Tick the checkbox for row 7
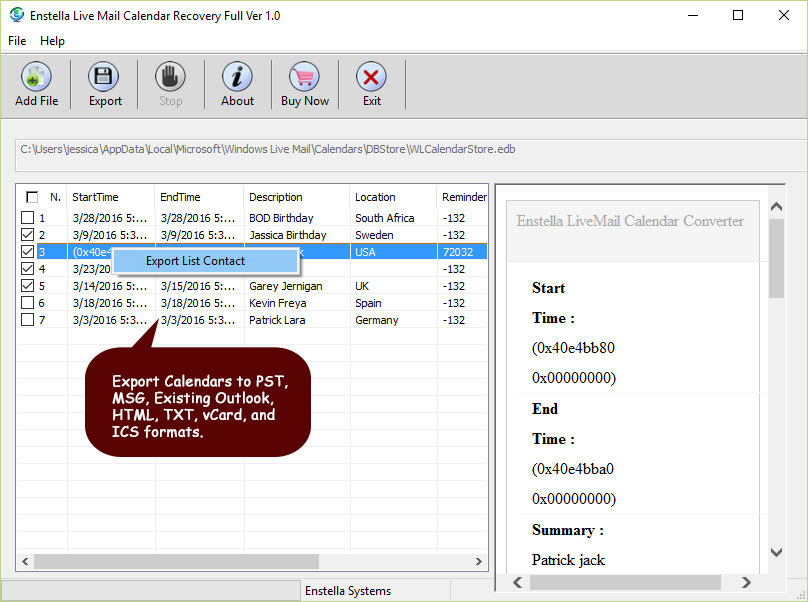The image size is (808, 602). [28, 320]
